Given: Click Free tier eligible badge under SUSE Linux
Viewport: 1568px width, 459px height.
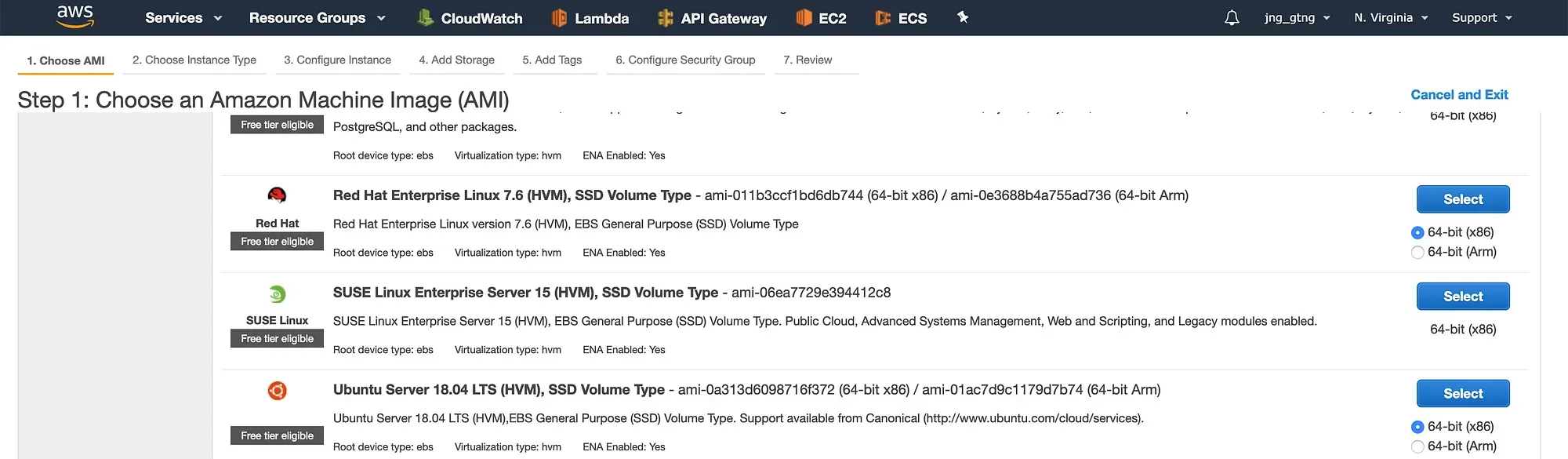Looking at the screenshot, I should click(x=277, y=339).
